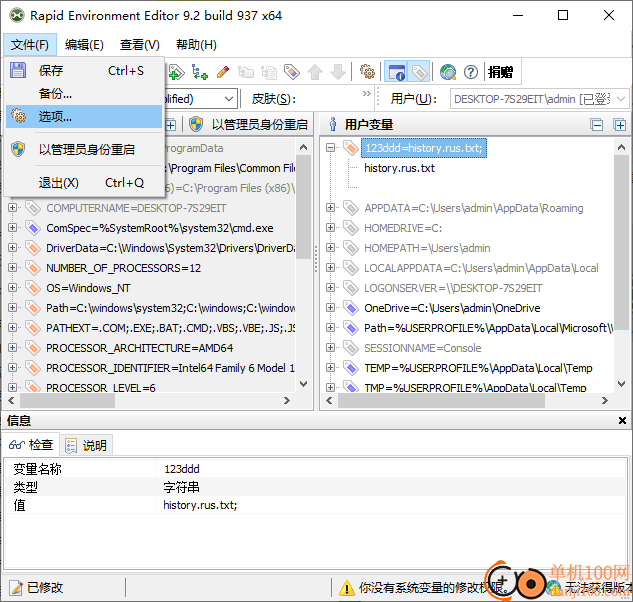The width and height of the screenshot is (633, 602).
Task: Open the 编辑(E) menu
Action: pyautogui.click(x=84, y=44)
